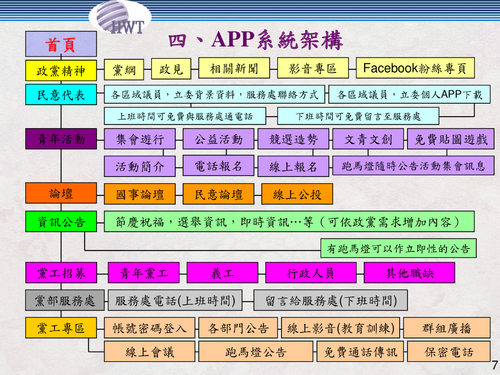This screenshot has width=500, height=375.
Task: Click the 民意論壇 box
Action: 218,194
